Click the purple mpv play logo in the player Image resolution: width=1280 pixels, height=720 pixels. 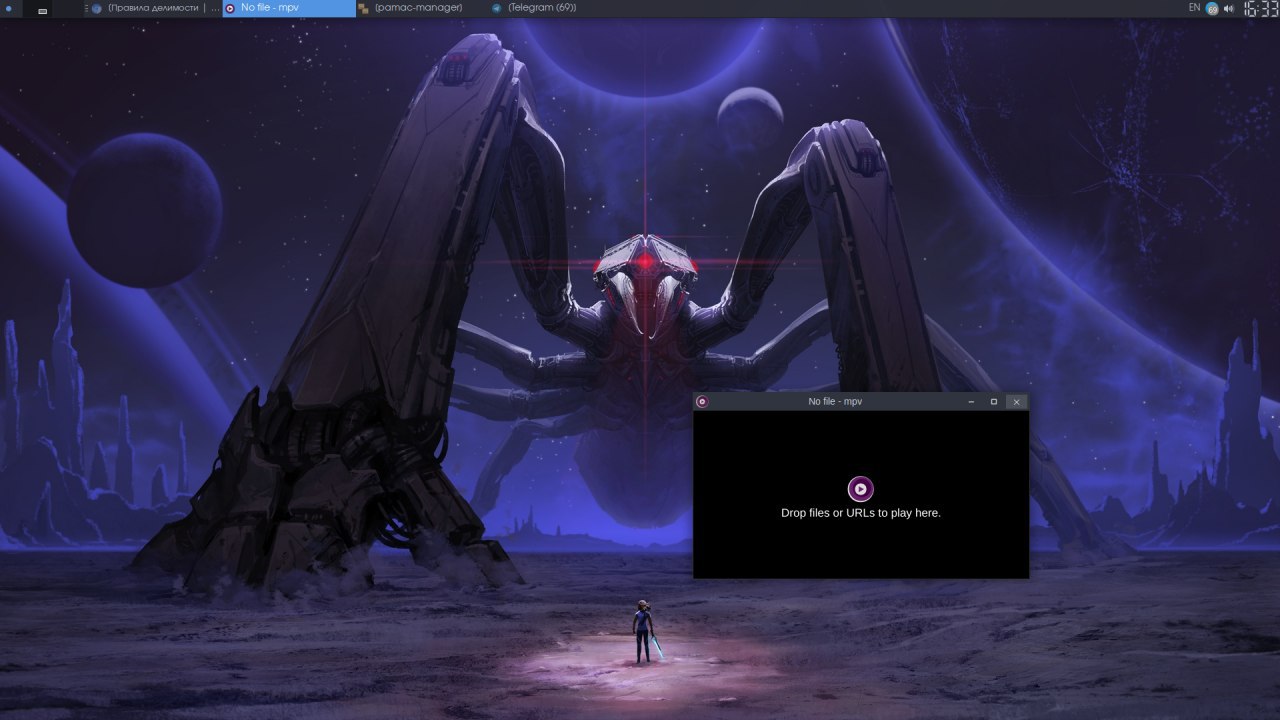[861, 489]
